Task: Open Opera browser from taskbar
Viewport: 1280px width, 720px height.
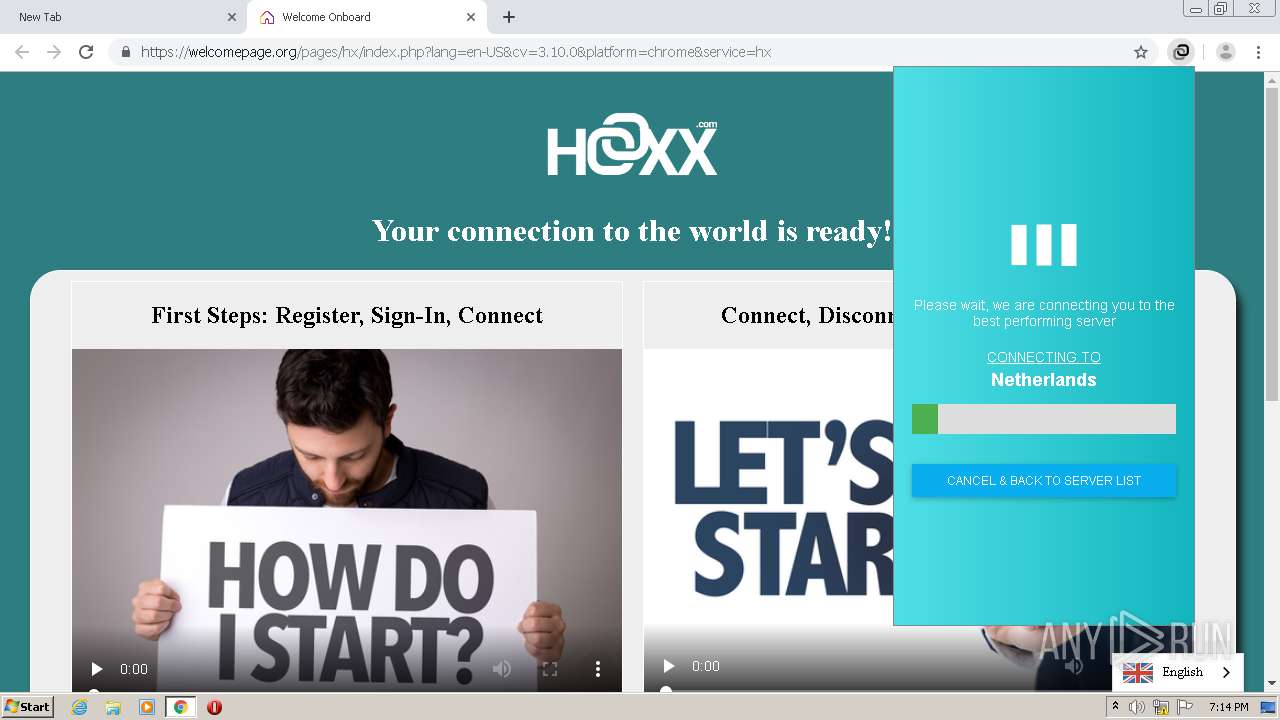Action: click(214, 707)
